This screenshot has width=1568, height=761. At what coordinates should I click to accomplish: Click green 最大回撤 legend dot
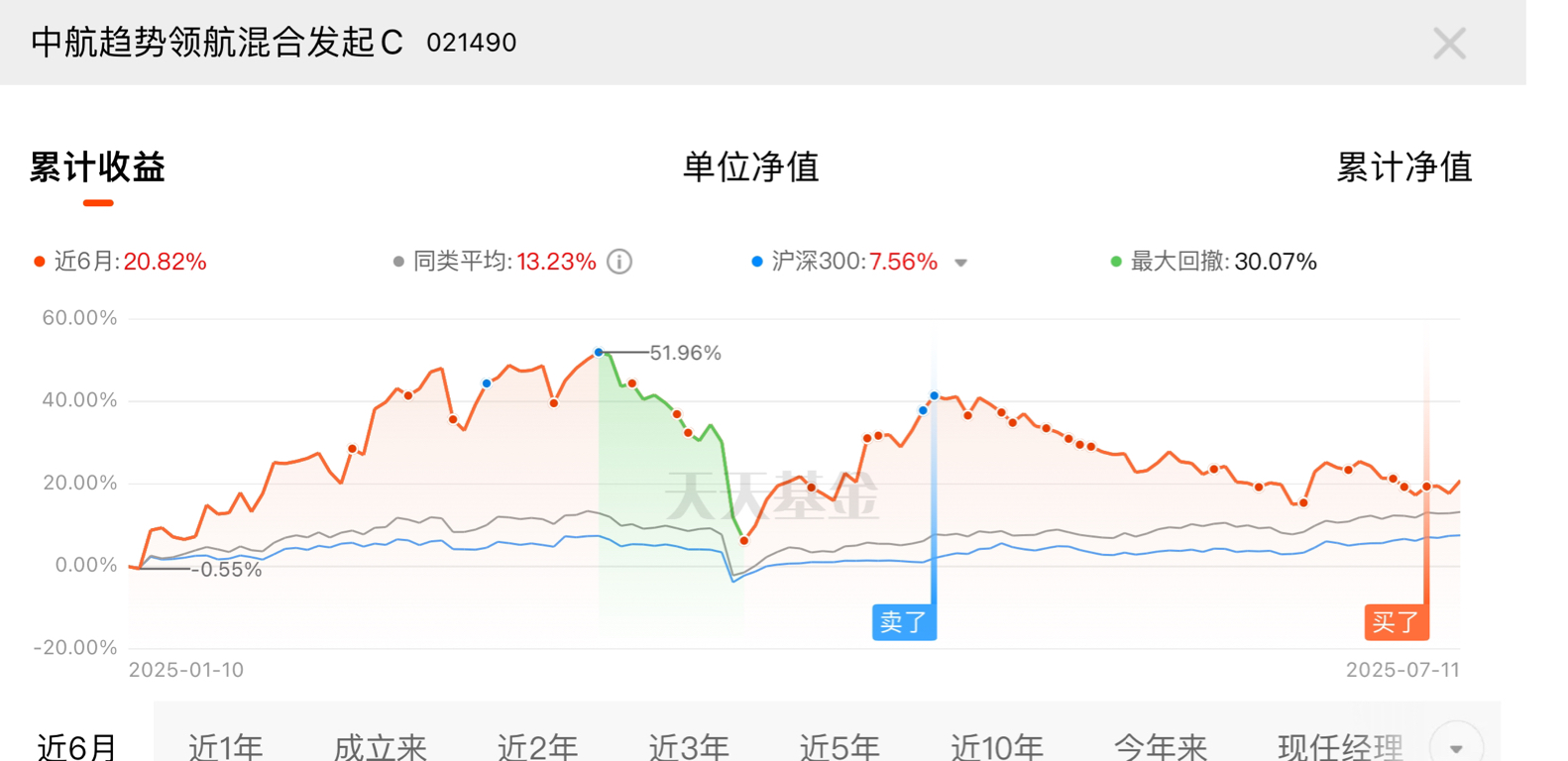tap(1116, 262)
